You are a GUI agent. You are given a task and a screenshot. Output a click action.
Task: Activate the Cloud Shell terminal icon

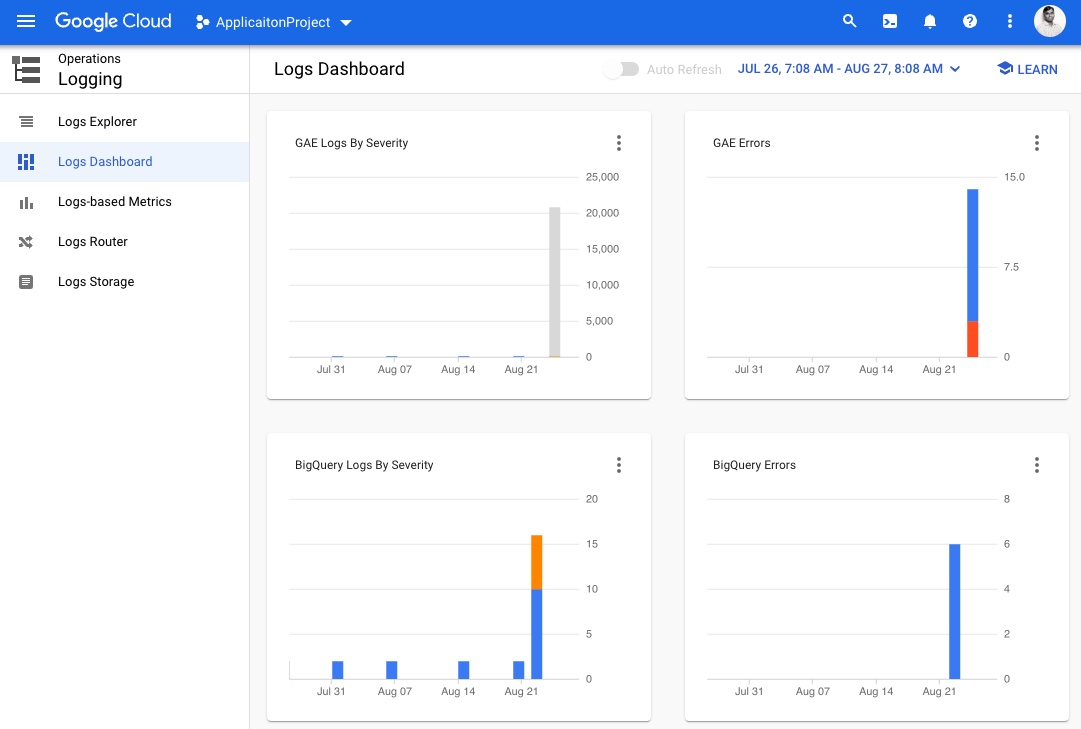[889, 21]
